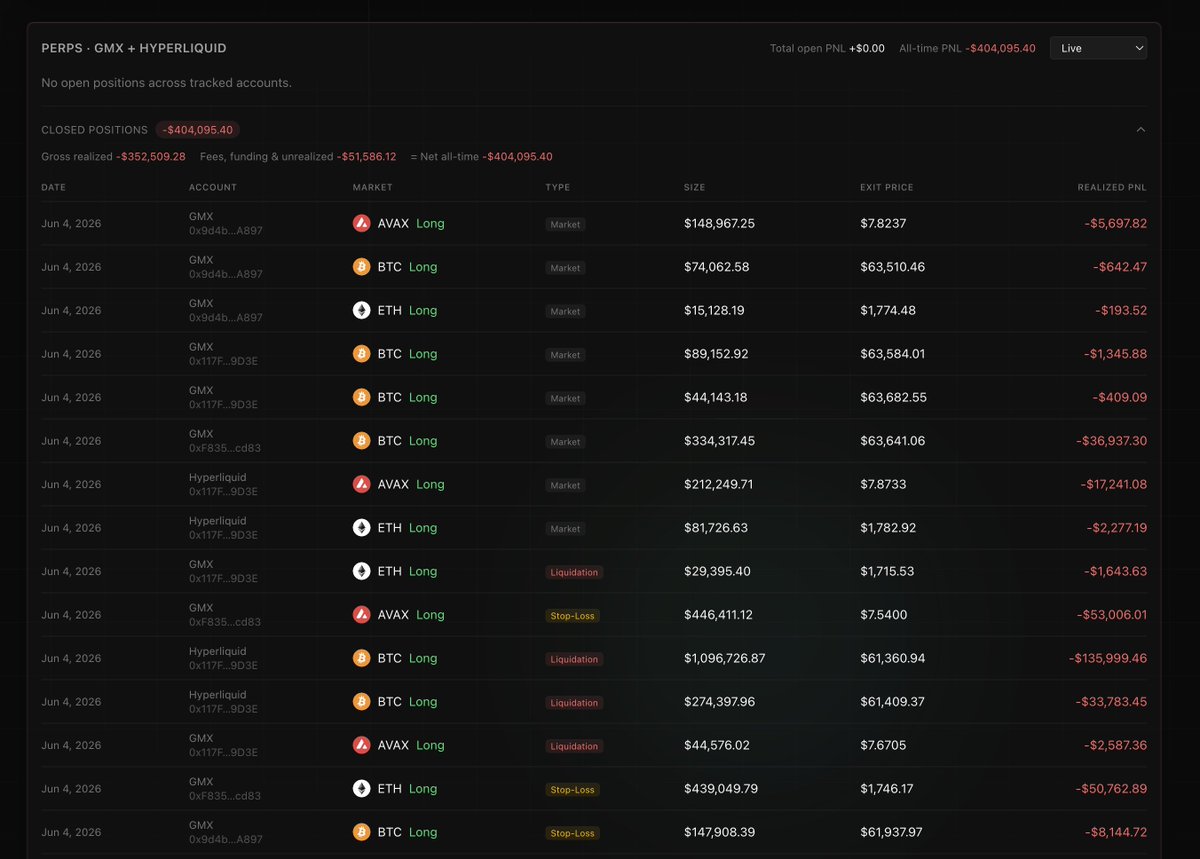Click the realized PNL -$5,697.82

pos(1115,224)
